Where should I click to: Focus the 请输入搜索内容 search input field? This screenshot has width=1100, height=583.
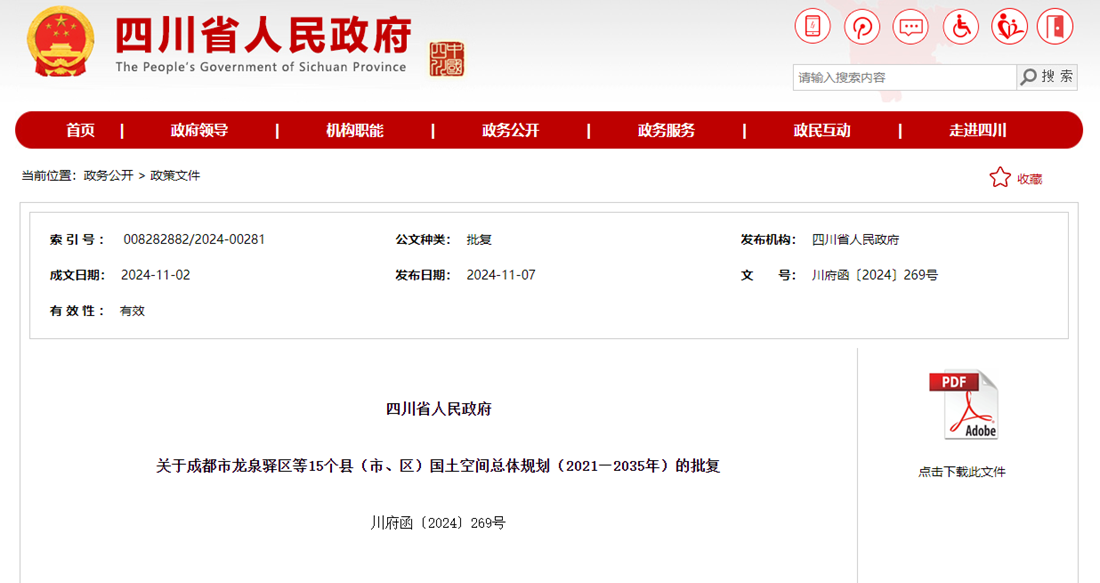click(x=904, y=77)
